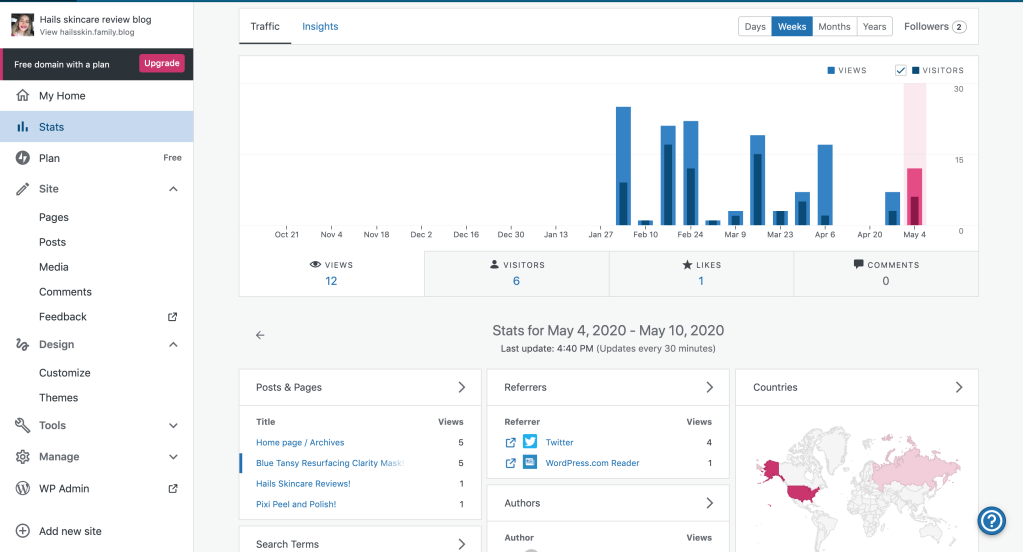
Task: Open Twitter referrer external link icon
Action: pyautogui.click(x=511, y=442)
